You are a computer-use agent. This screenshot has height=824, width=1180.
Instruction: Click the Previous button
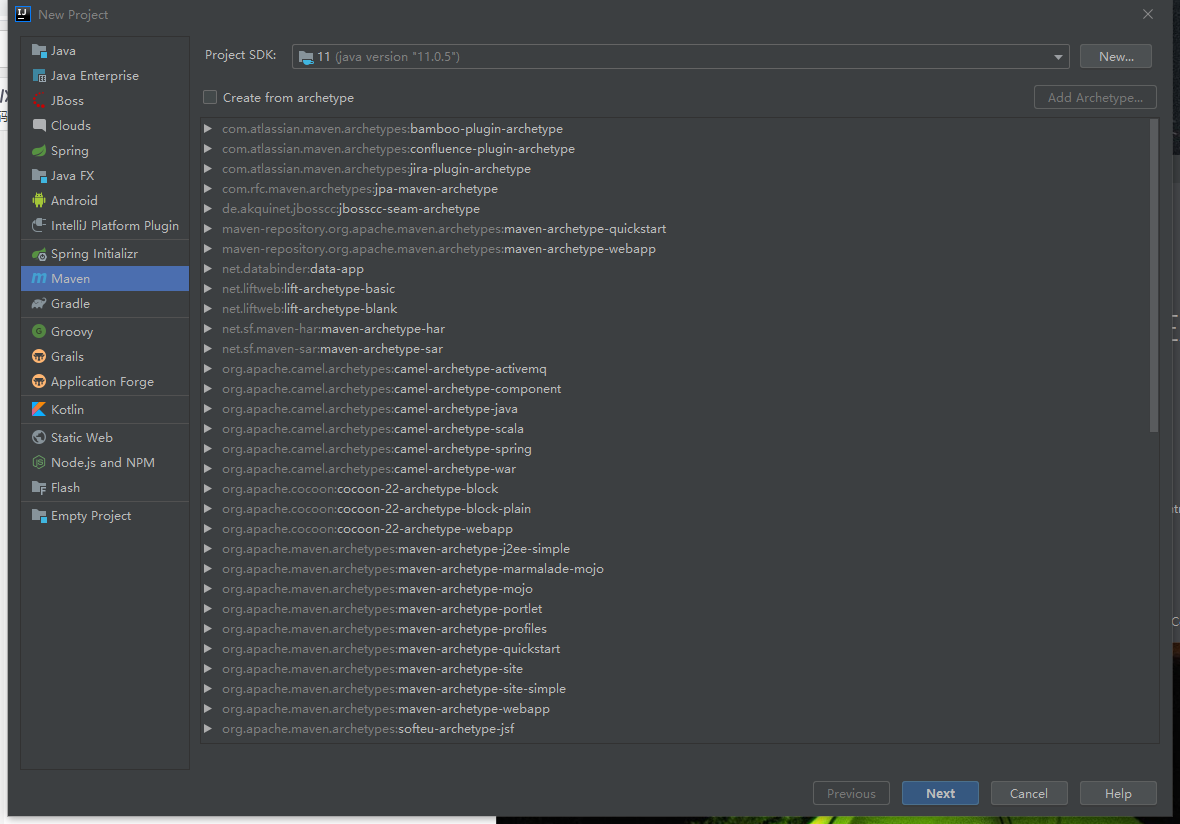pos(851,793)
